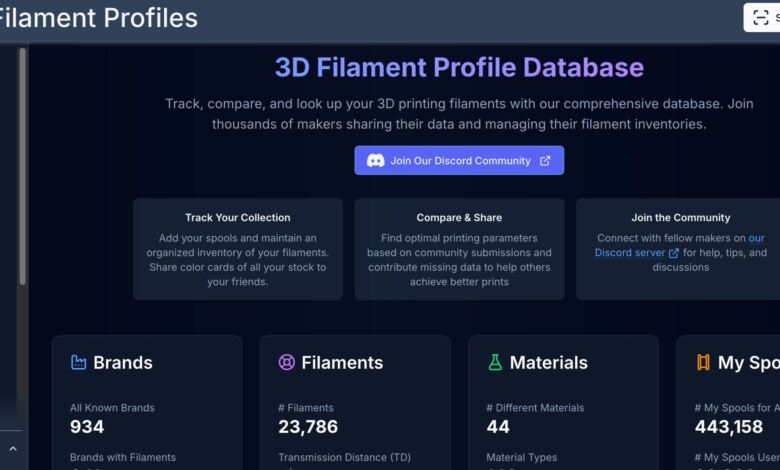Click the 23,786 filaments count
Screen dimensions: 780x470
308,427
